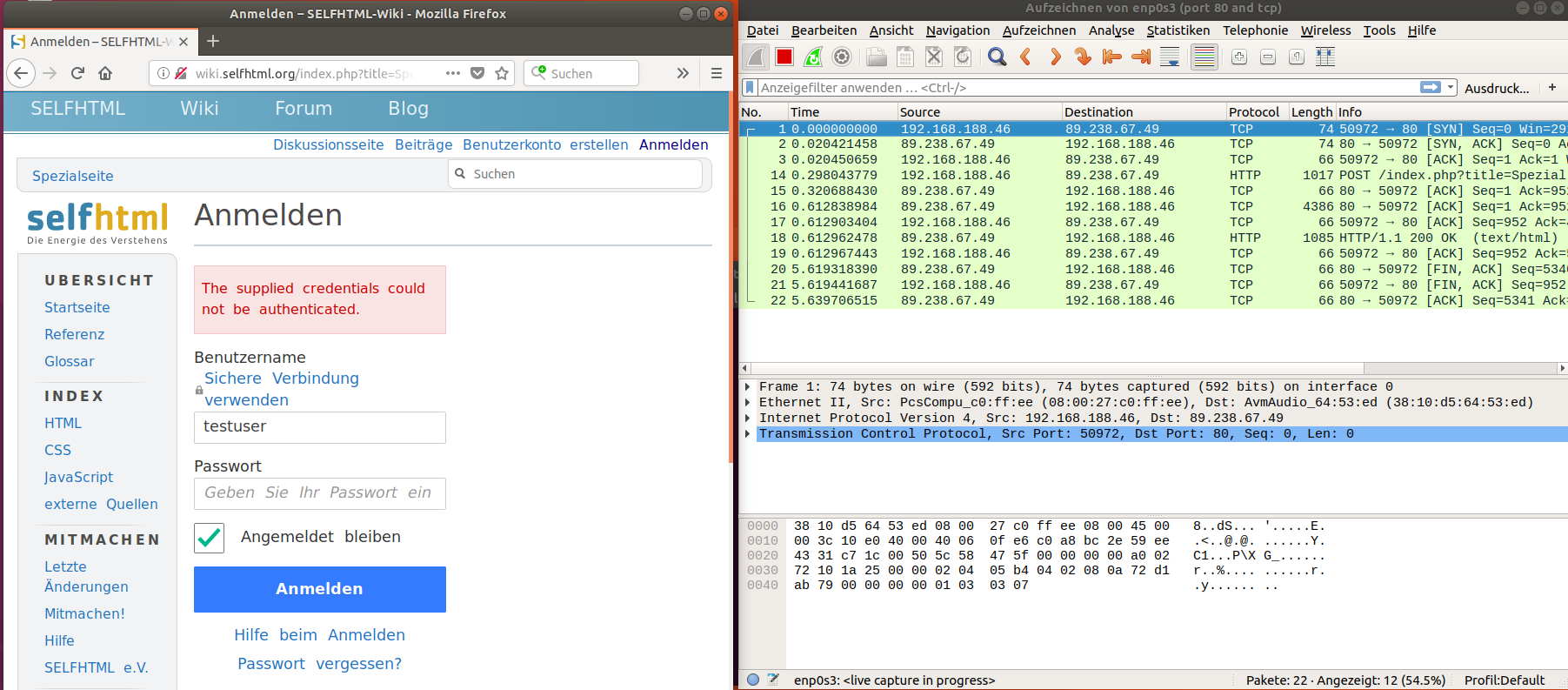This screenshot has width=1568, height=690.
Task: Go back in Firefox
Action: [x=21, y=73]
